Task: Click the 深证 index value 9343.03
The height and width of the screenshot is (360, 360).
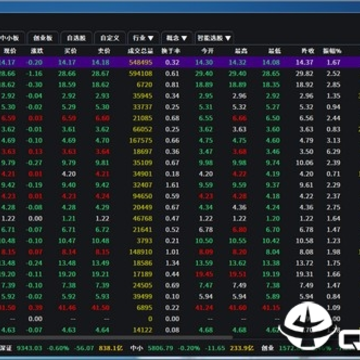Action: (29, 348)
